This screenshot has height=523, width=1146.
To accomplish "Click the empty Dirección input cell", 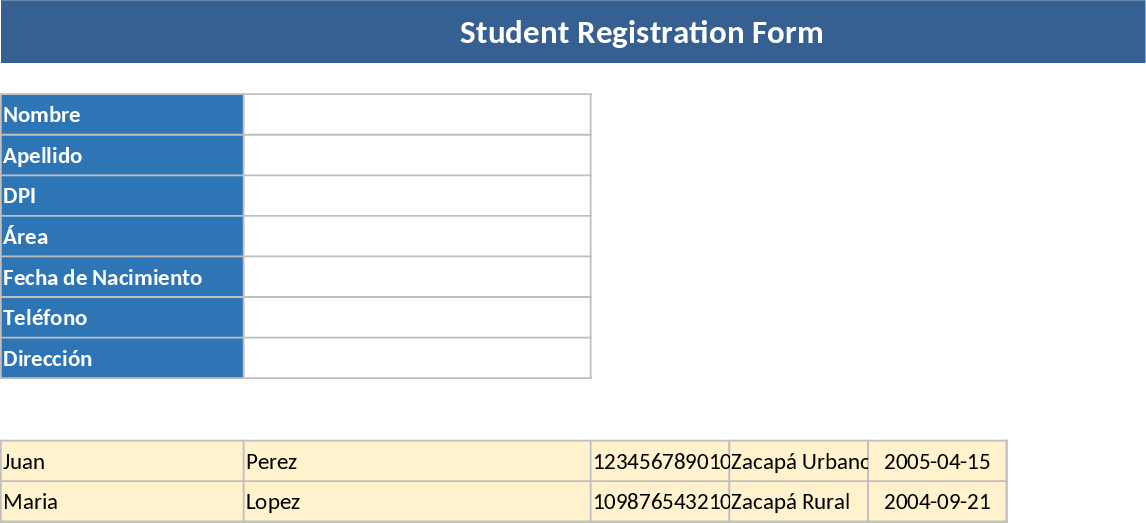I will click(x=417, y=358).
